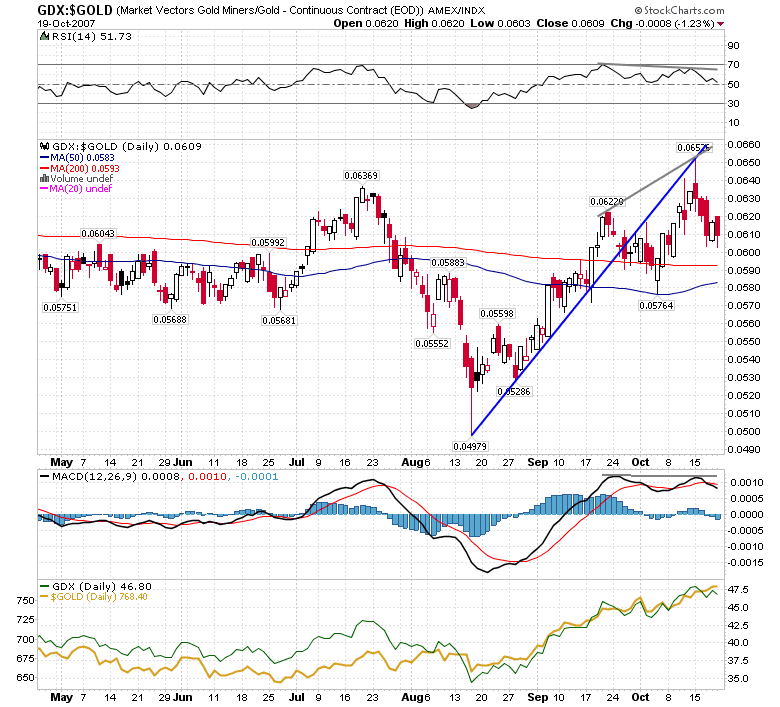The width and height of the screenshot is (780, 707).
Task: Click the orange $GOLD (Daily) 768.40 legend
Action: pos(94,597)
